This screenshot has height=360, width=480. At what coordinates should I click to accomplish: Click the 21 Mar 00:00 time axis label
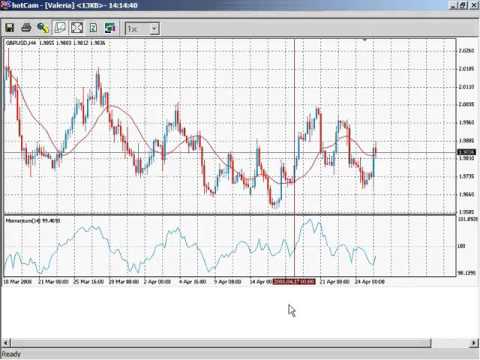pyautogui.click(x=53, y=282)
